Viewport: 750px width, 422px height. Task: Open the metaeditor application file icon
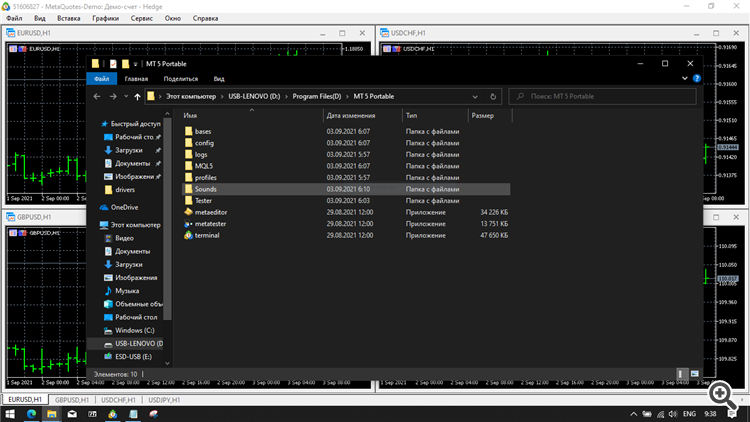pyautogui.click(x=188, y=212)
